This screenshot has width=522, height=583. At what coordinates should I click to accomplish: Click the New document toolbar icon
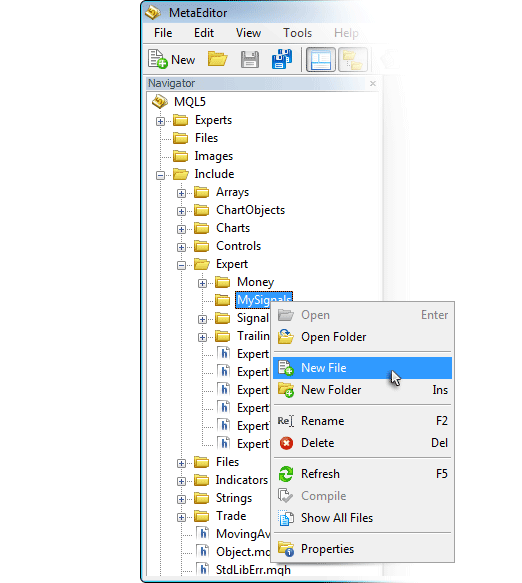(171, 59)
